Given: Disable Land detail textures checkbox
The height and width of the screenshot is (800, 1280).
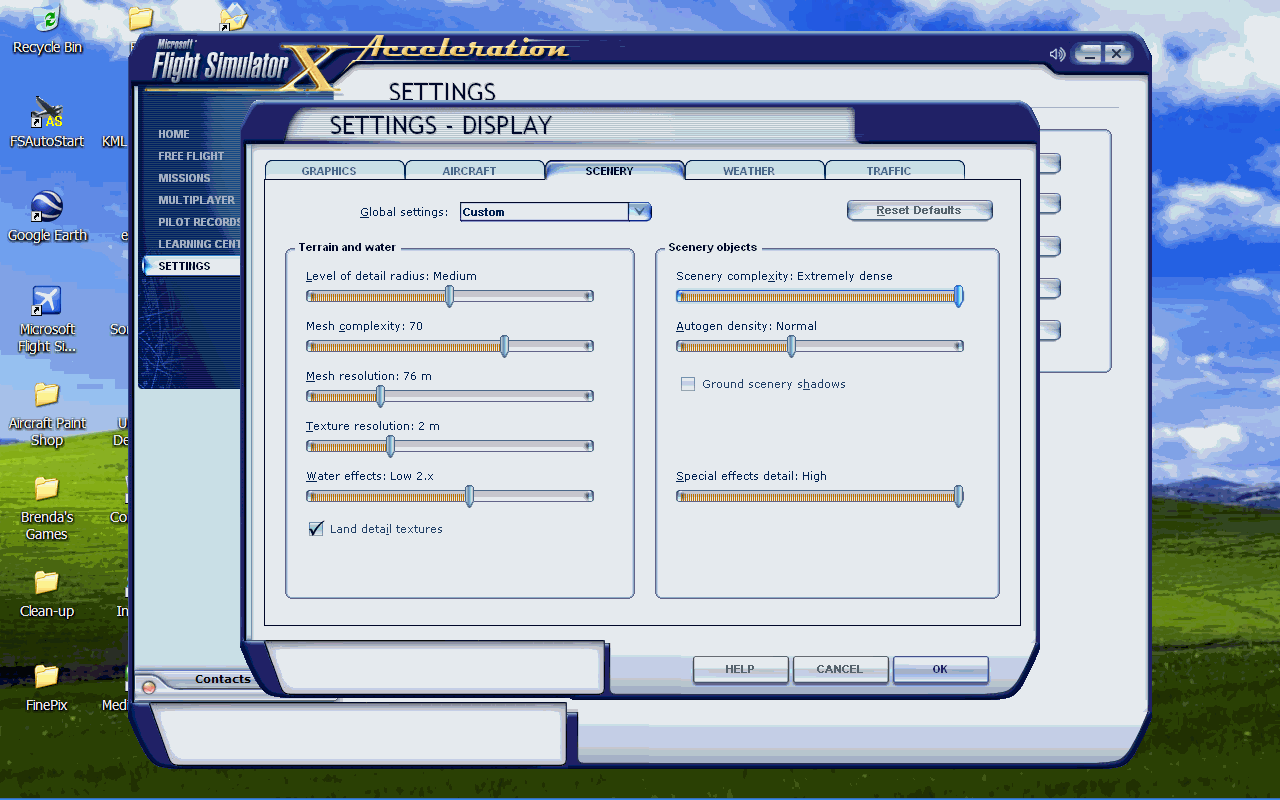Looking at the screenshot, I should point(316,529).
